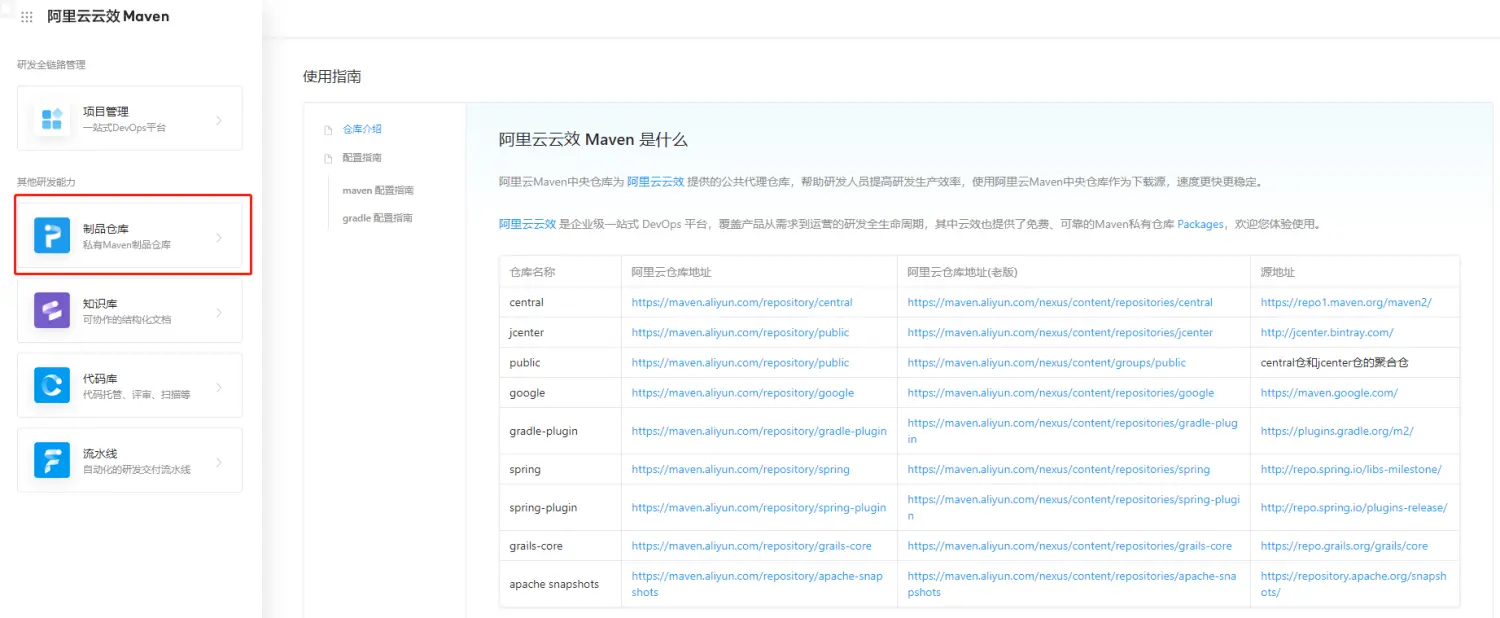
Task: Select the 代码库 code hosting icon
Action: (51, 384)
